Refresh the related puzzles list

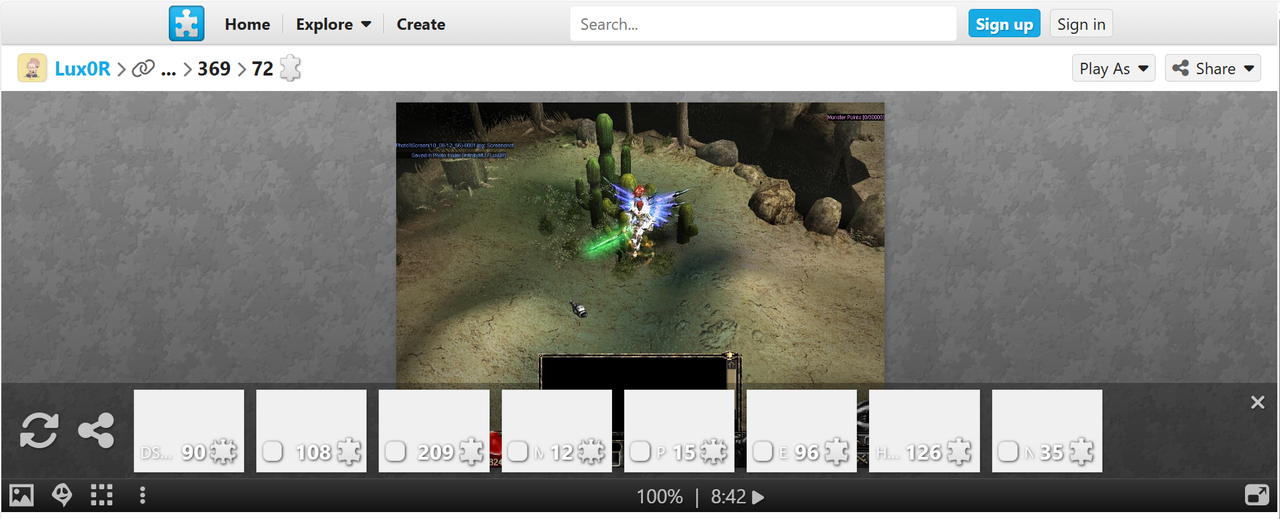pyautogui.click(x=39, y=431)
